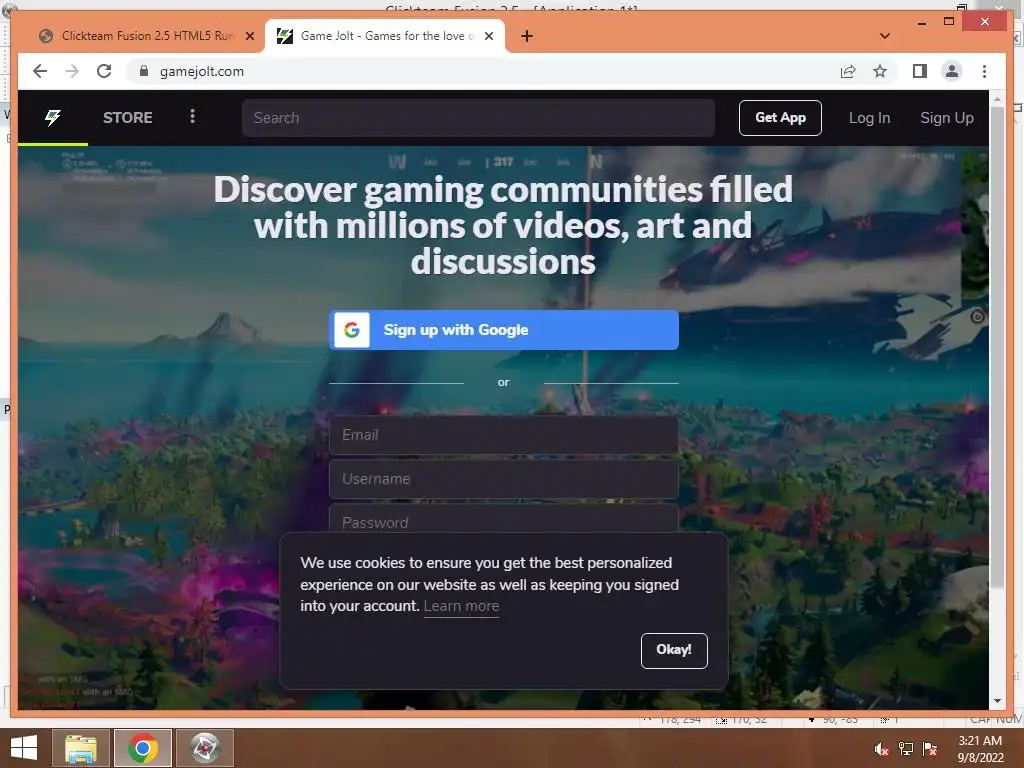Viewport: 1024px width, 768px height.
Task: Open the Windows Start menu
Action: pyautogui.click(x=24, y=748)
